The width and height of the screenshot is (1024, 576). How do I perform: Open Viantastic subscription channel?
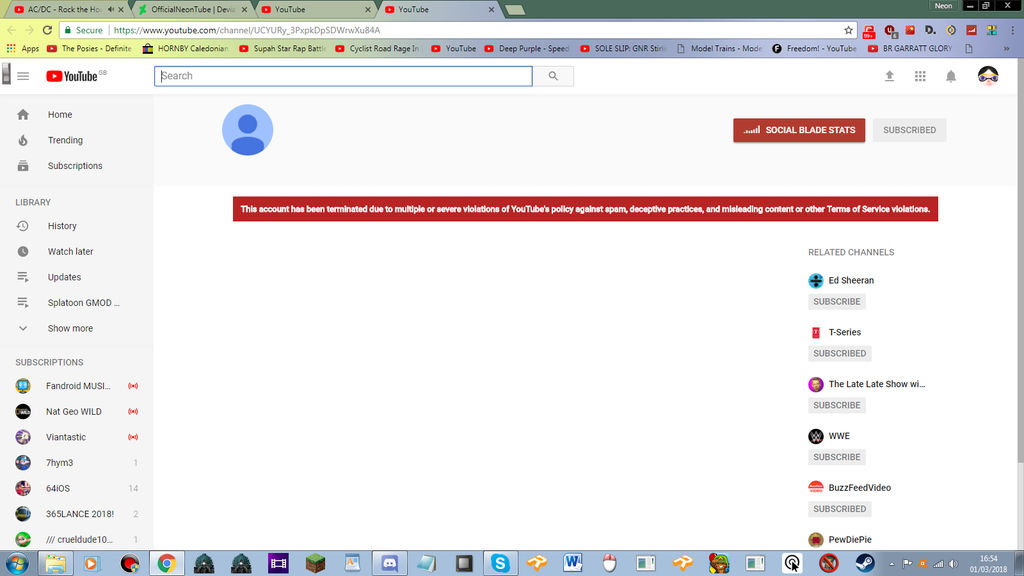[76, 437]
